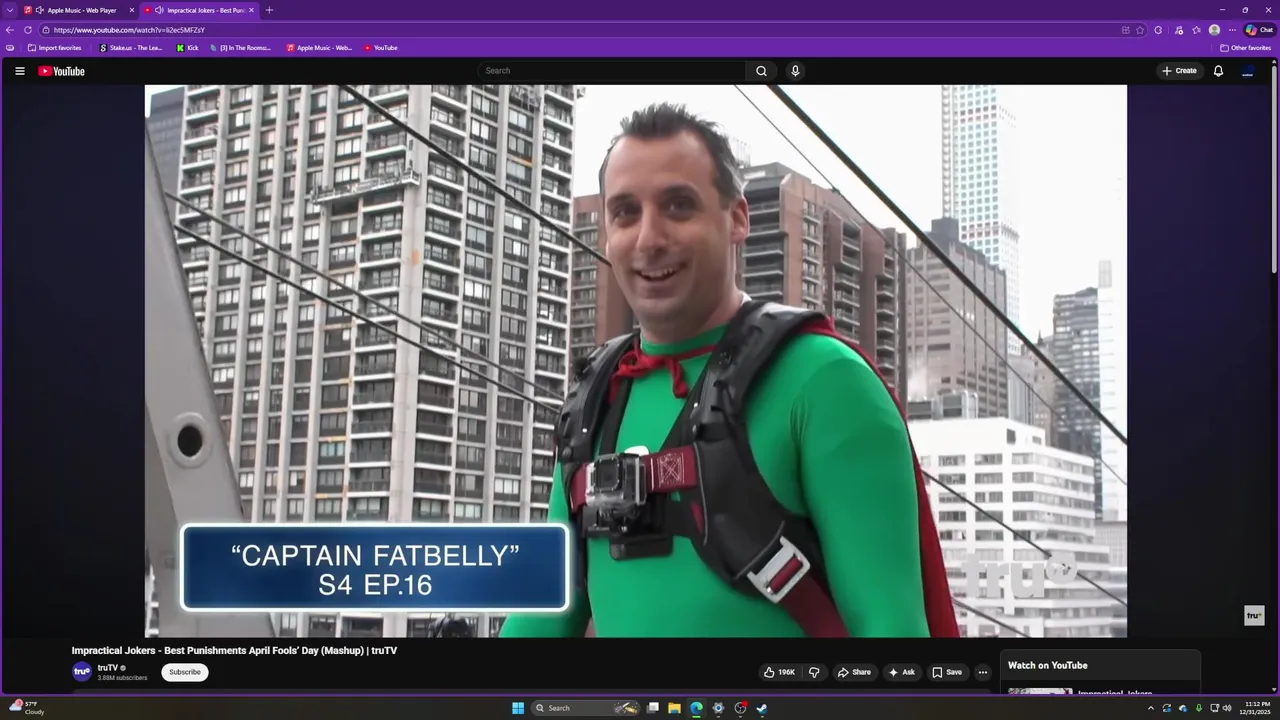
Task: Open the Favorites list icon in toolbar
Action: click(1196, 30)
